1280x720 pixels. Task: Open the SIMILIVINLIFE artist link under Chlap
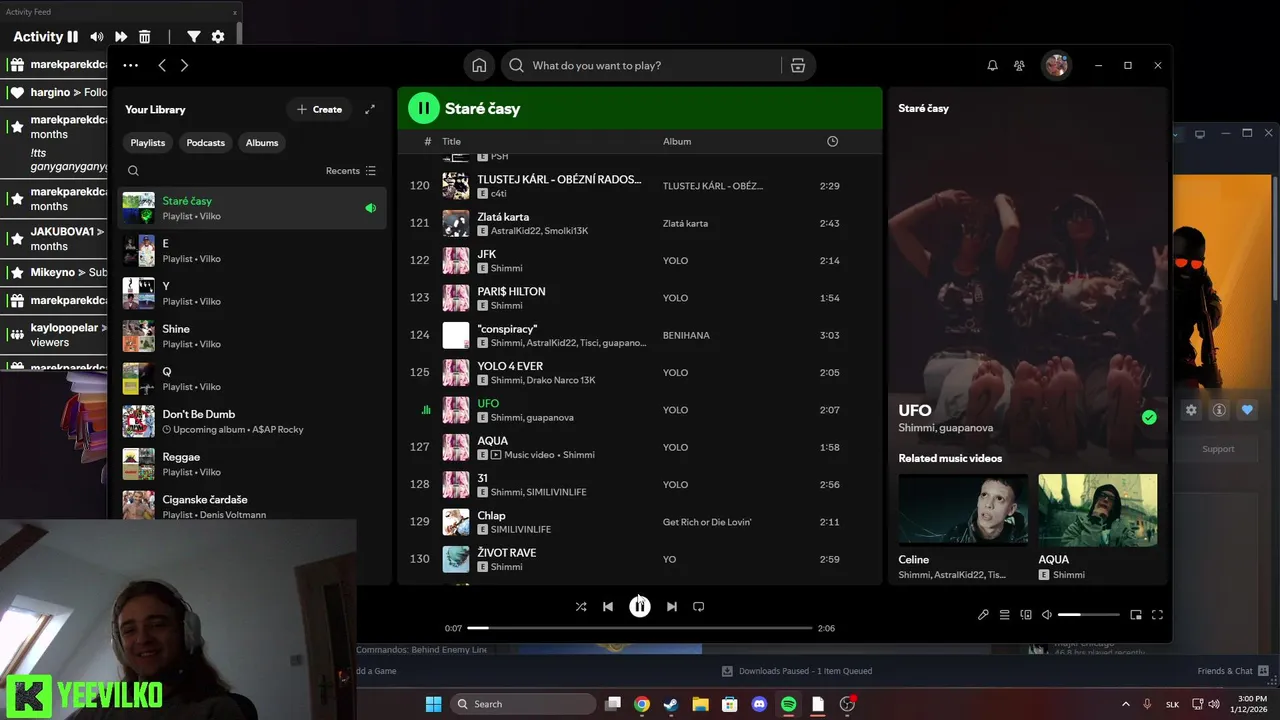click(521, 529)
